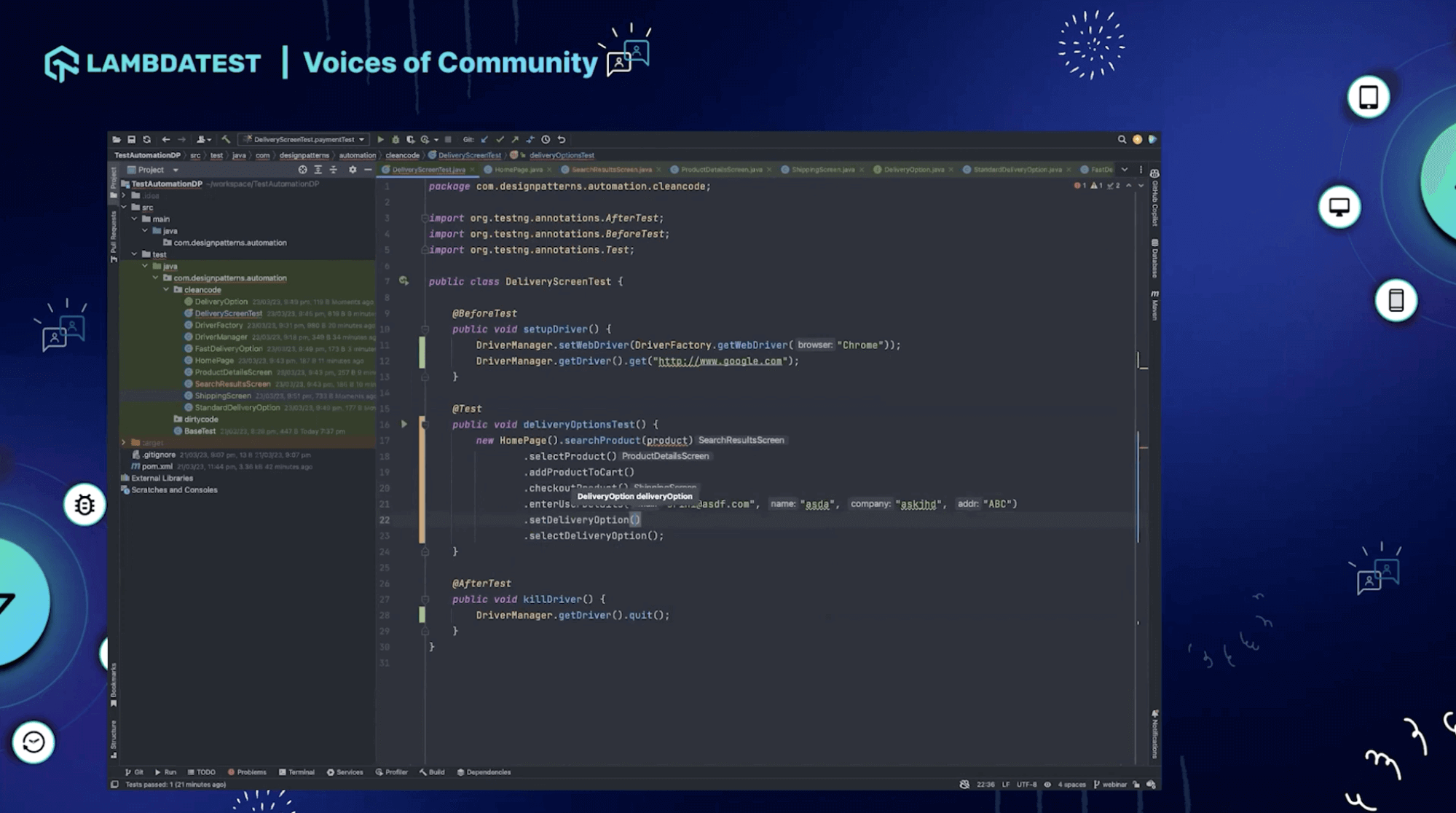Switch to the HomePage.java editor tab
This screenshot has height=813, width=1456.
518,170
